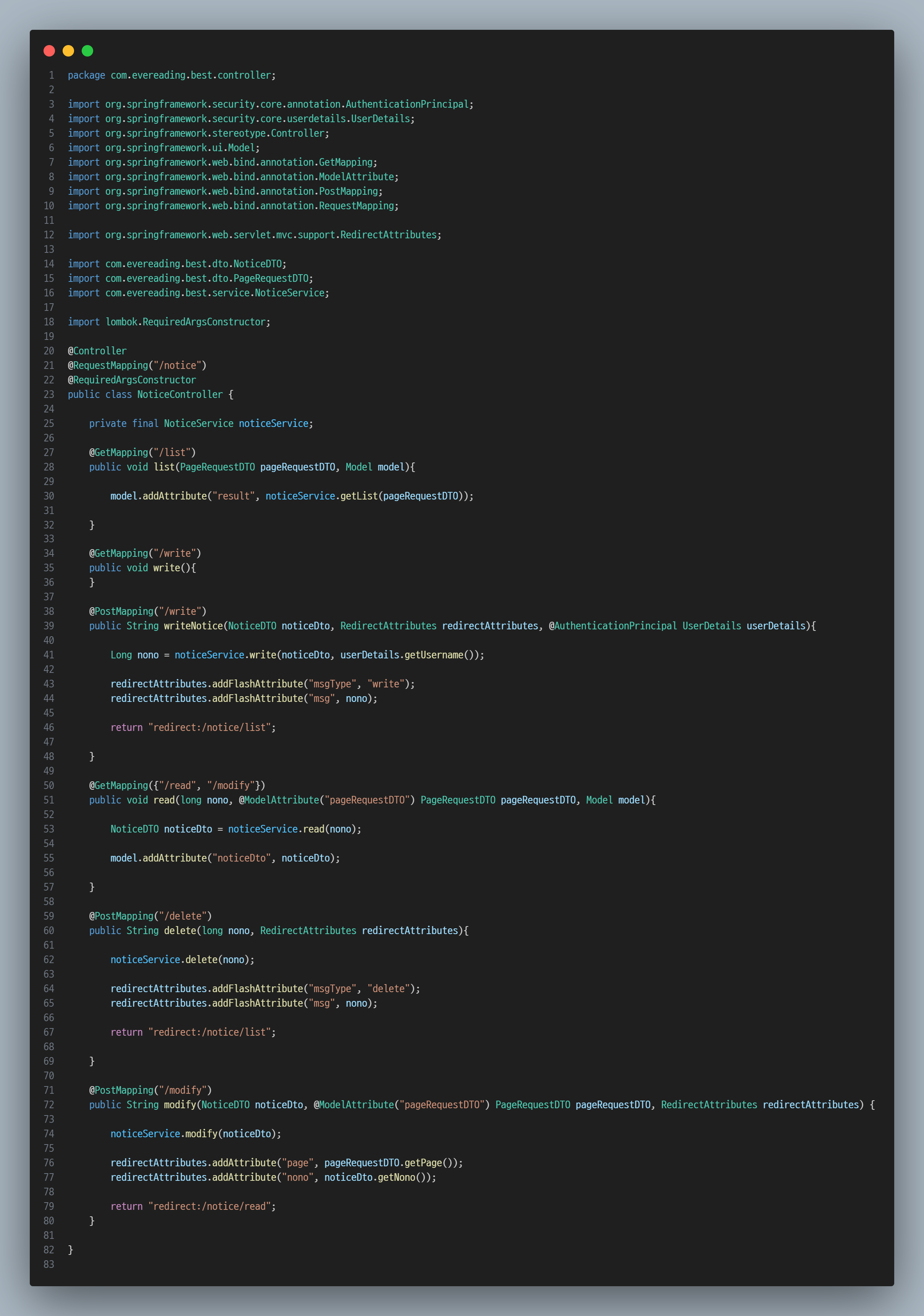Screen dimensions: 924x1316
Task: Click the writeNotice method signature
Action: pos(453,626)
